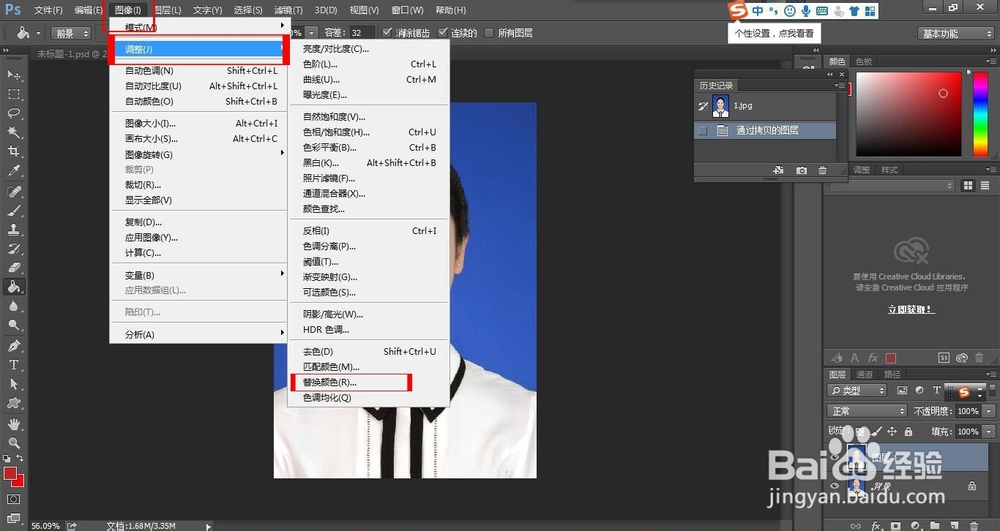The width and height of the screenshot is (1000, 531).
Task: Open the 前景 fill source dropdown
Action: [71, 33]
